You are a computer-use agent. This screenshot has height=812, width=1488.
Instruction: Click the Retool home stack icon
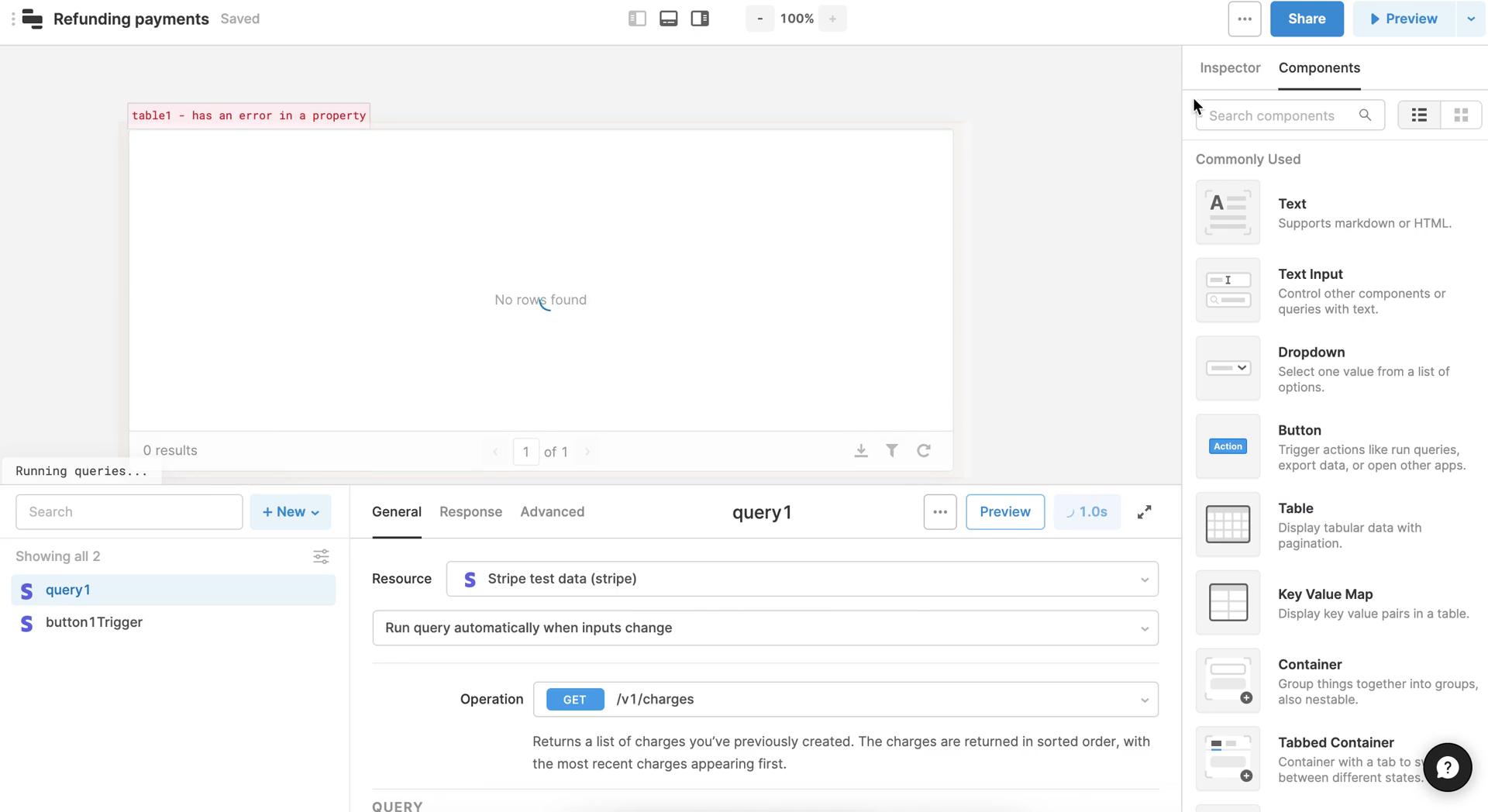[x=32, y=19]
